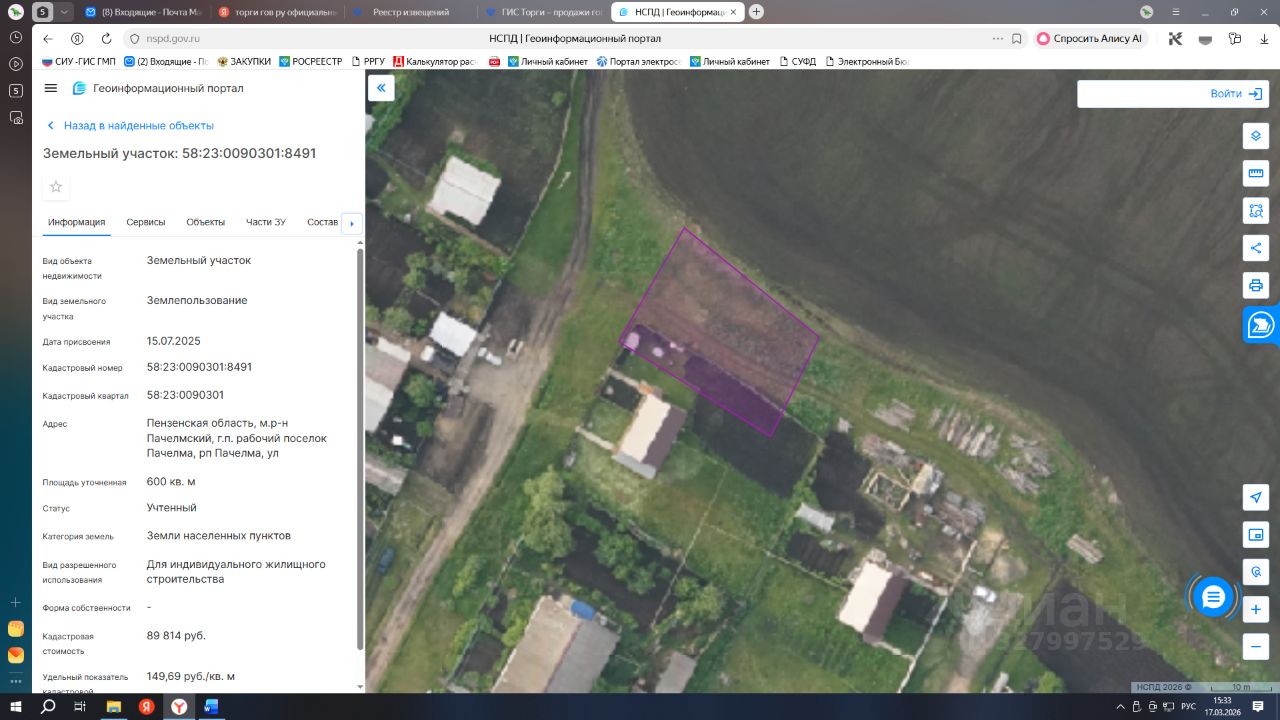Open browser downloads
This screenshot has height=720, width=1280.
tap(1264, 39)
